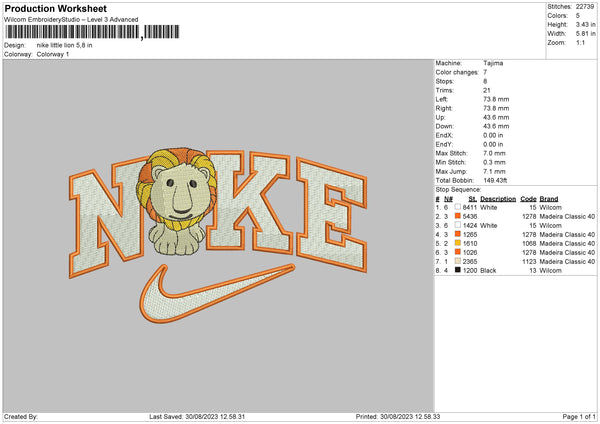Click the "Code" column header

point(528,199)
